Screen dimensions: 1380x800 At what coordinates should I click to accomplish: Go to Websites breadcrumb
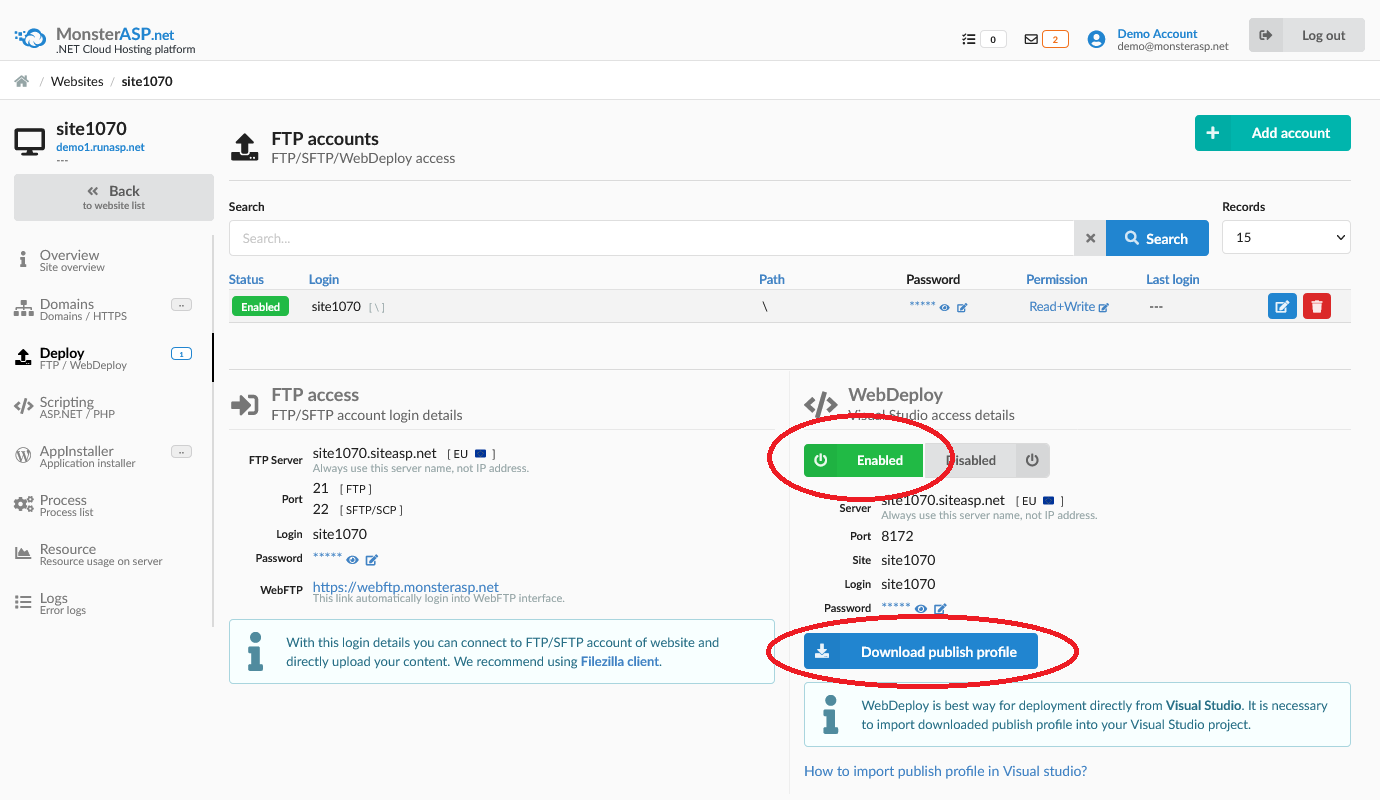[77, 81]
